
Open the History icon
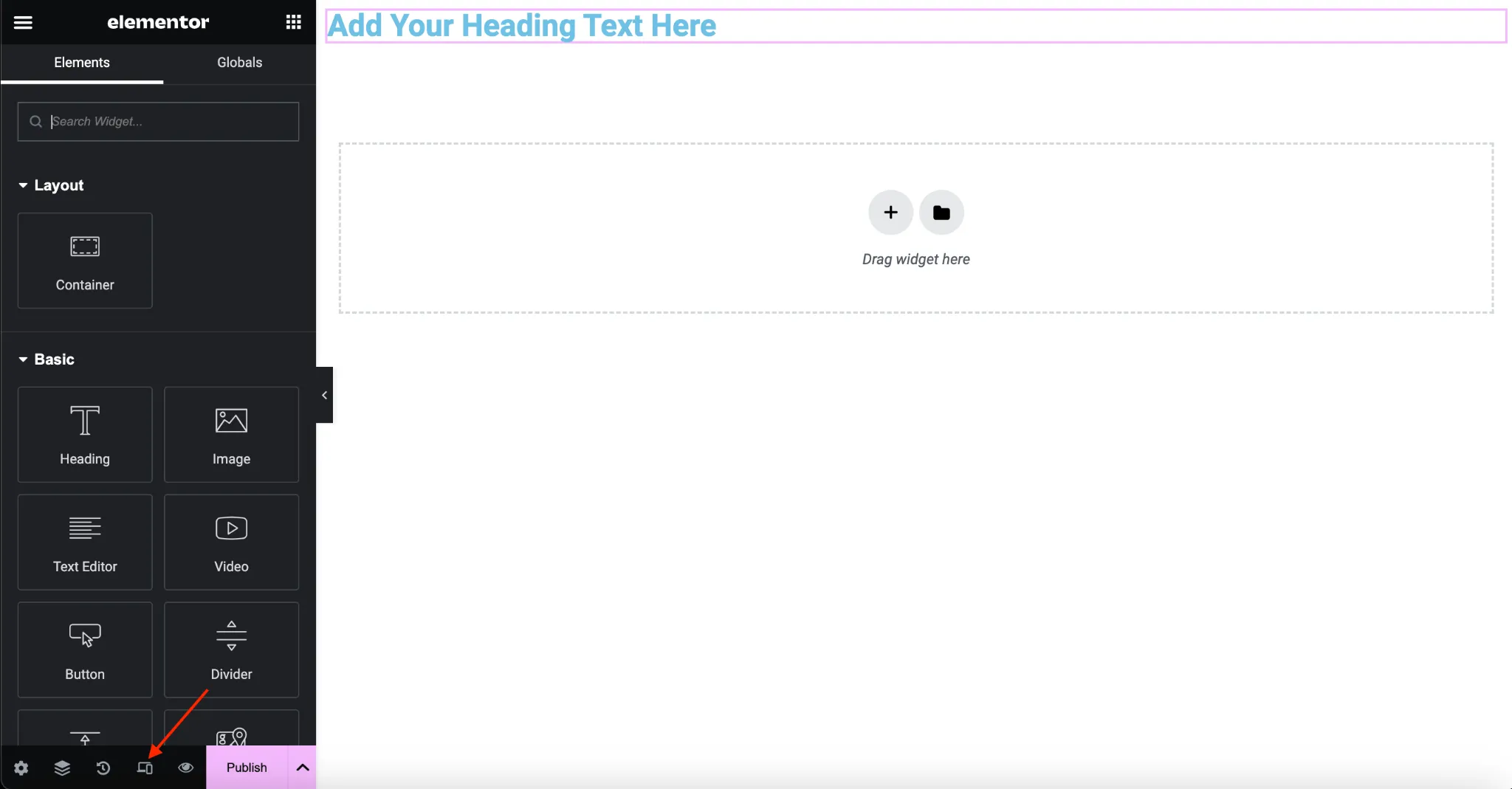(103, 768)
